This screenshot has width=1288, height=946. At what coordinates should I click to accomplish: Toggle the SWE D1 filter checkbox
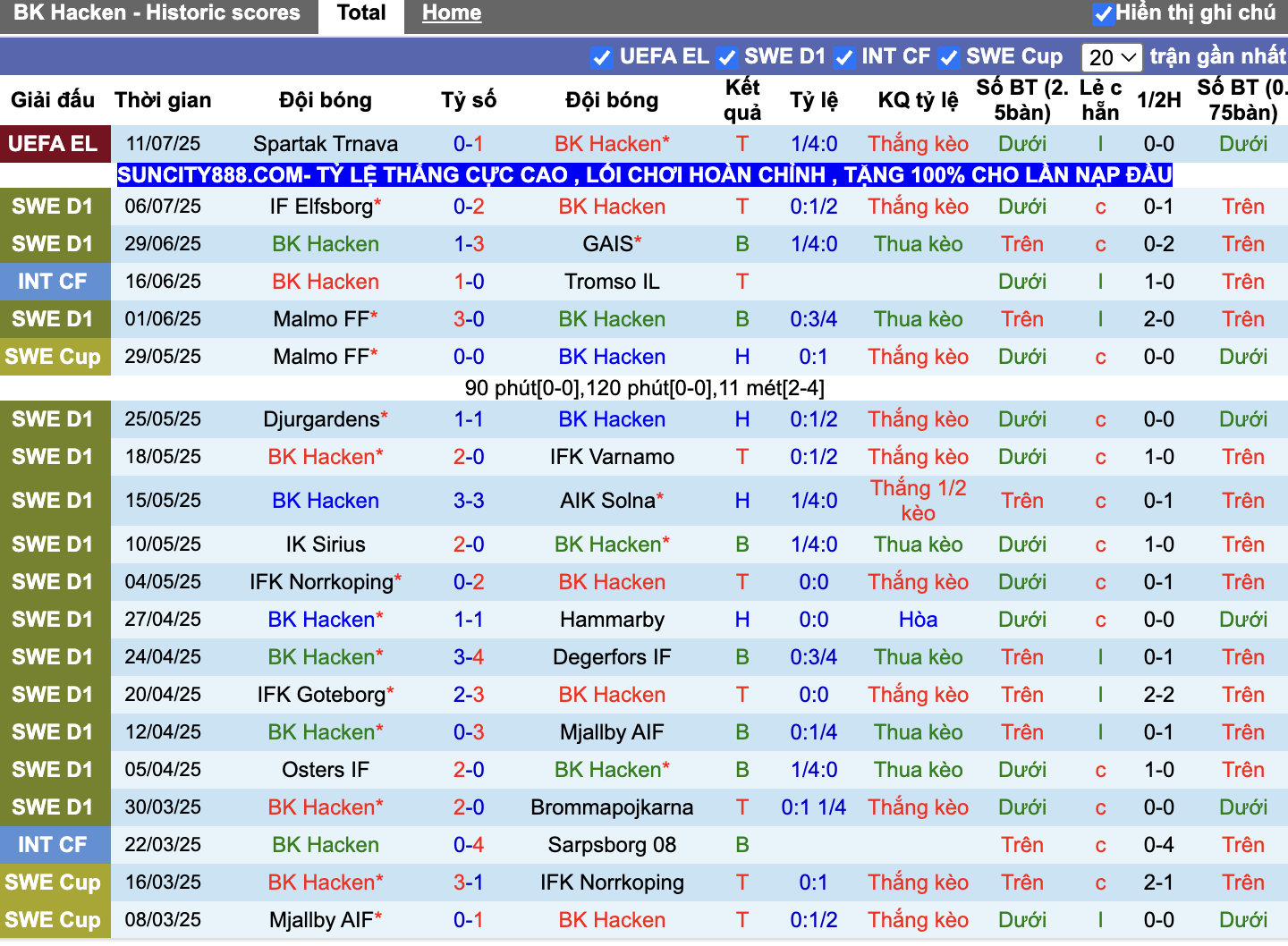(x=726, y=57)
